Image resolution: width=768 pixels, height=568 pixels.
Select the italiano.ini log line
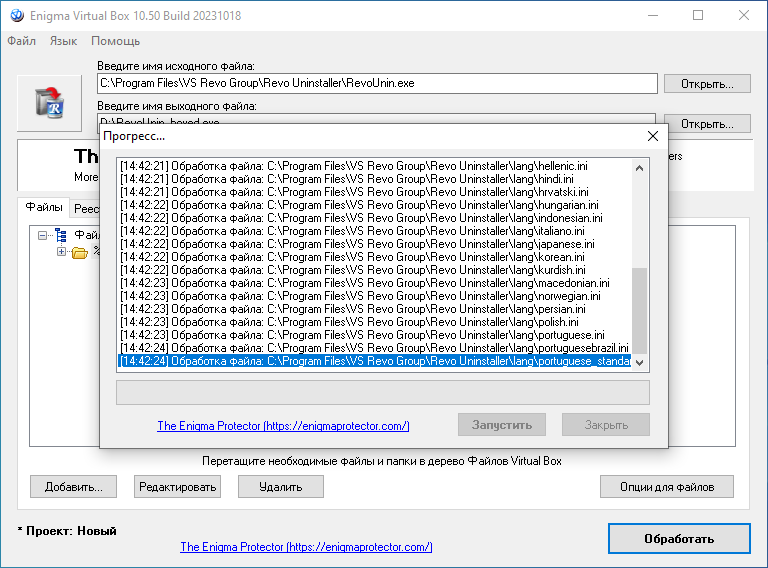click(375, 231)
